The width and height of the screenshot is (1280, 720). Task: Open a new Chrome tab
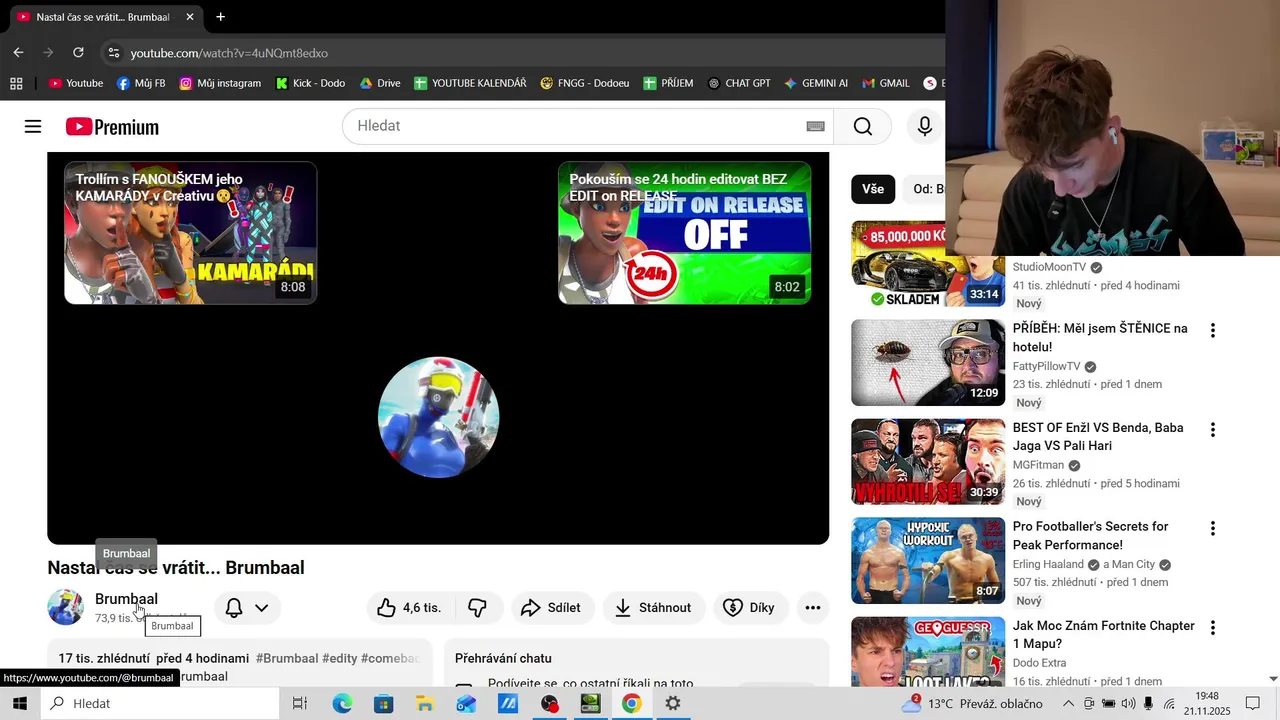[x=220, y=17]
